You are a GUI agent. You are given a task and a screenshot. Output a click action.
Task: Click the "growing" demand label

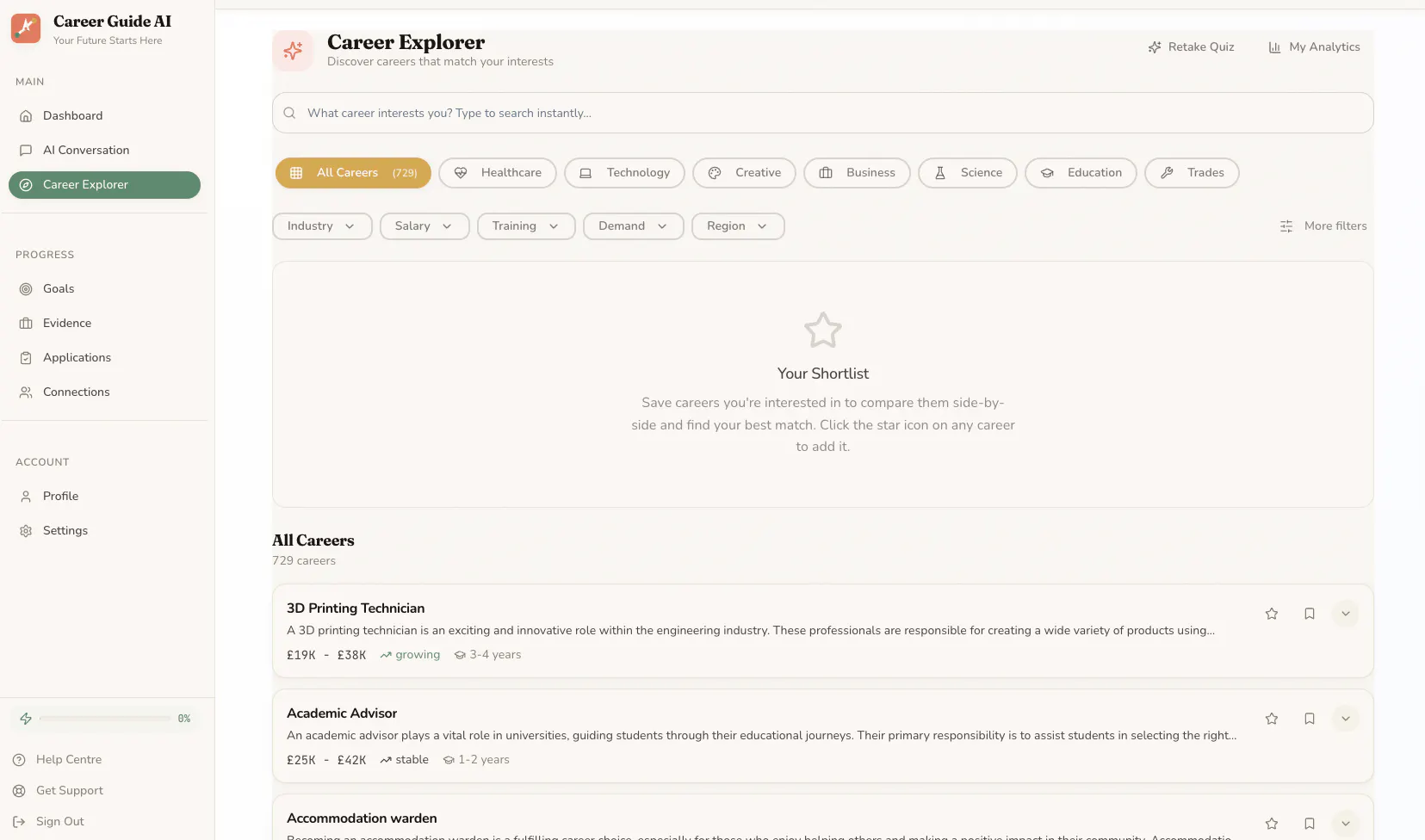(418, 655)
